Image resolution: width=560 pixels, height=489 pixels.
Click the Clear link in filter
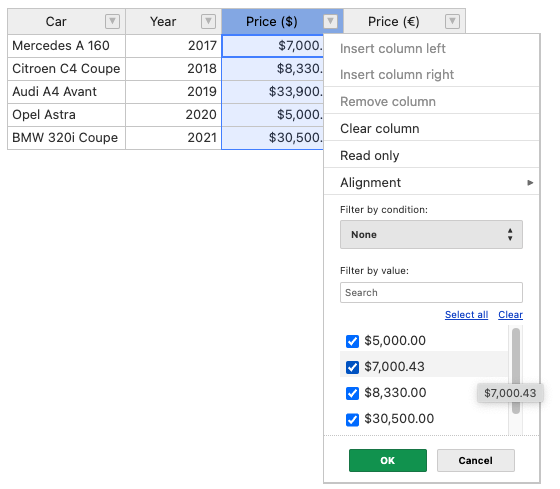(510, 315)
